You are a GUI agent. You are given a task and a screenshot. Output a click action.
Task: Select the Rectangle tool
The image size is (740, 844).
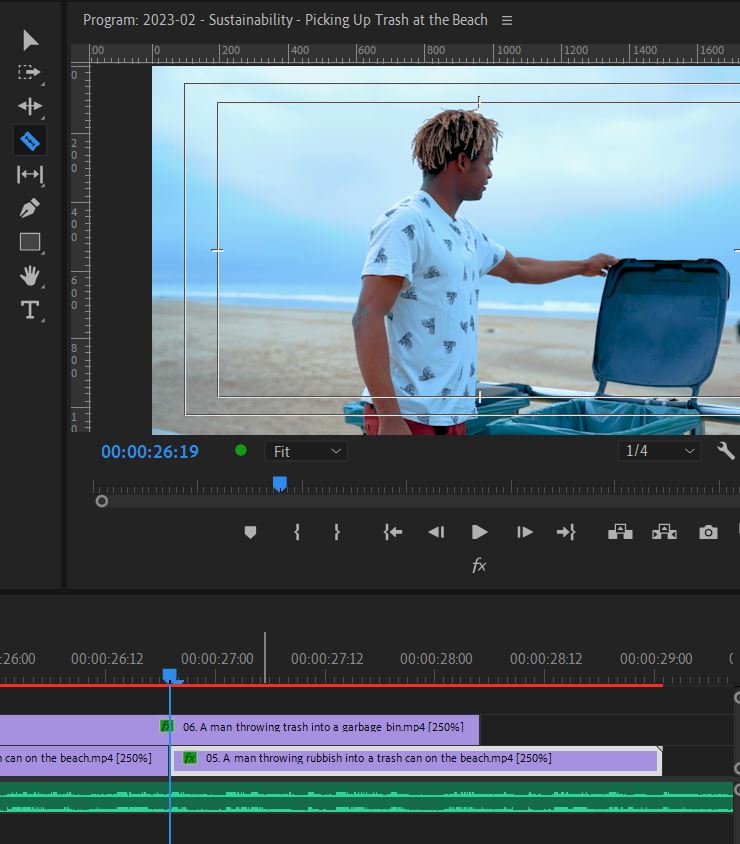[30, 242]
